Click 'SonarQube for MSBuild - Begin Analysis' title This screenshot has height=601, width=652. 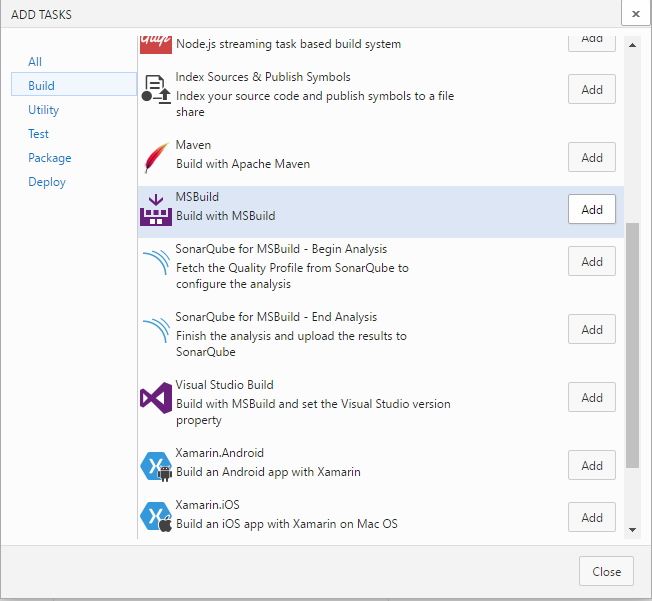tap(281, 249)
